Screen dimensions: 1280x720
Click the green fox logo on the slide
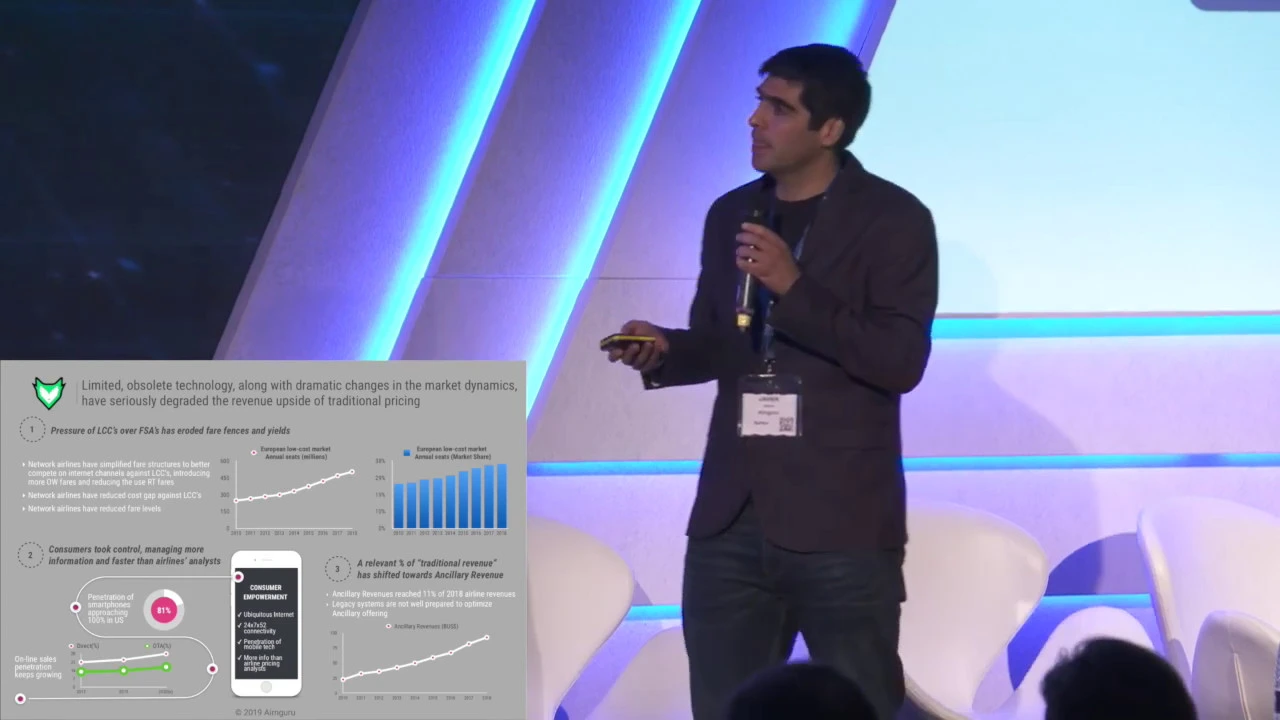(49, 392)
